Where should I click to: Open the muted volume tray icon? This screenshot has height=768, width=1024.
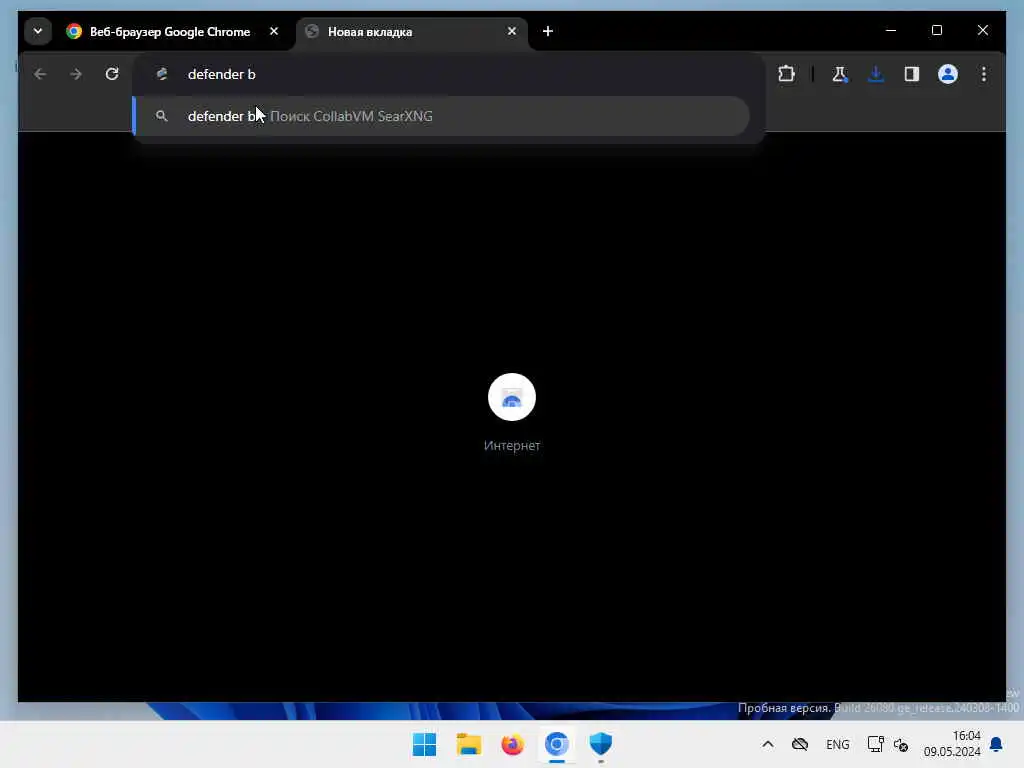tap(901, 744)
